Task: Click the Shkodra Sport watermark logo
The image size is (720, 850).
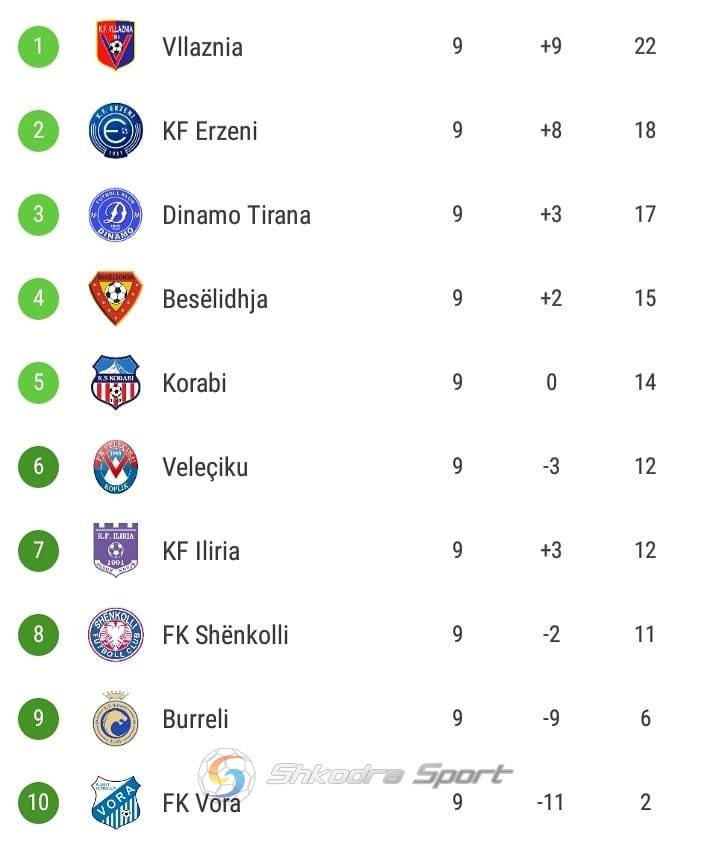Action: (355, 774)
